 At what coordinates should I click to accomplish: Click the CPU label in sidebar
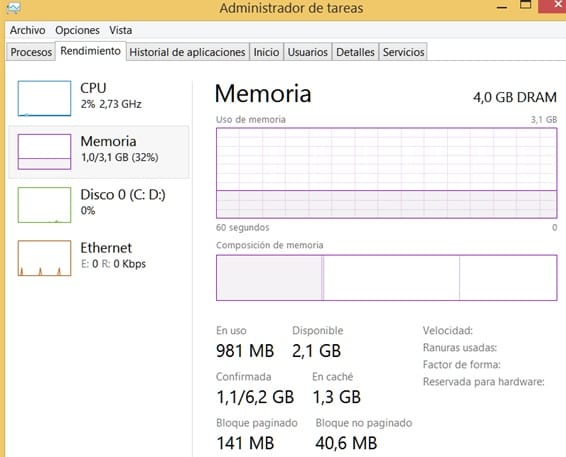point(93,88)
